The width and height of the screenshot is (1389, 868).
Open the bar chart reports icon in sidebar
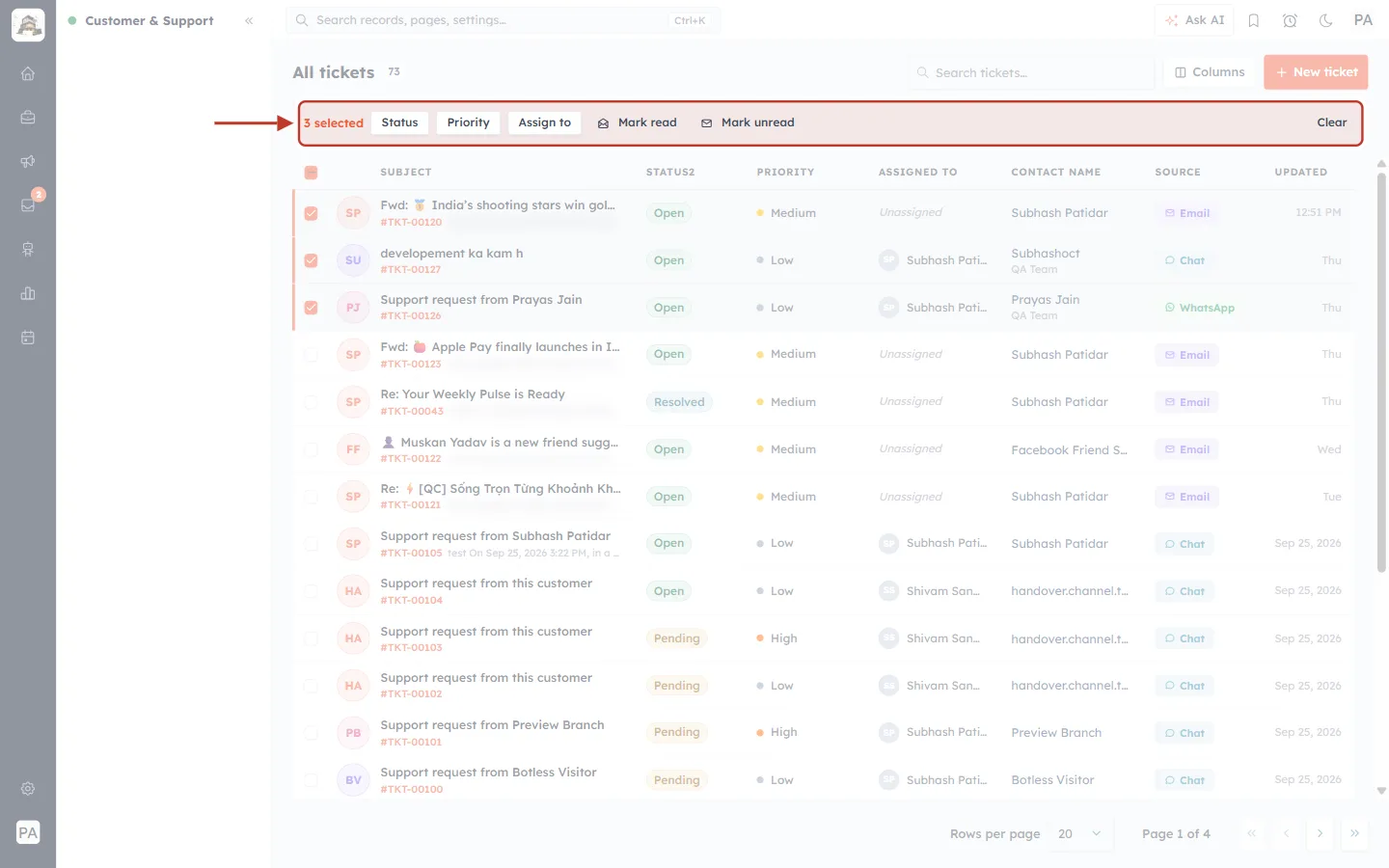pyautogui.click(x=28, y=293)
